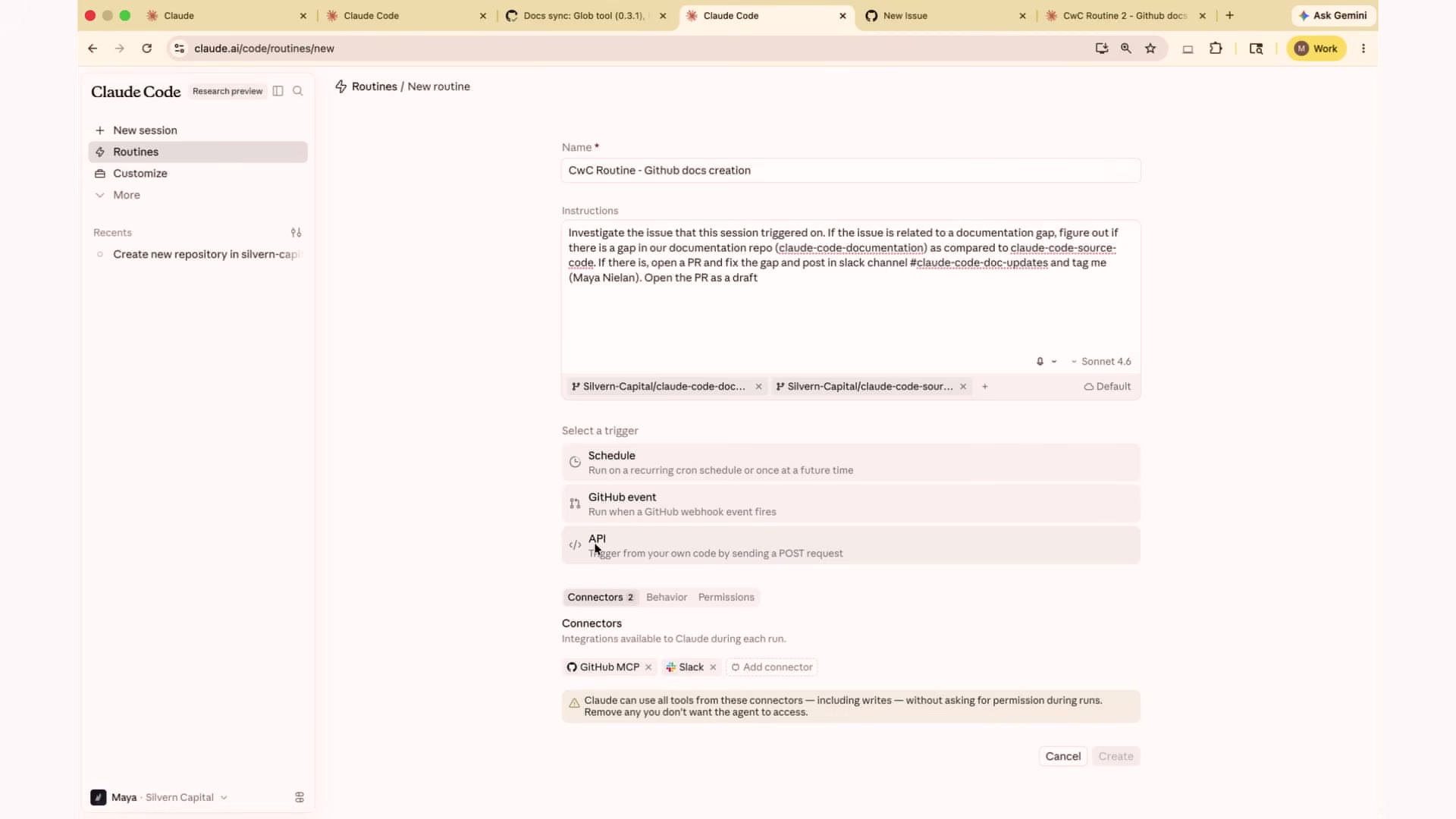Open the sidebar search icon
This screenshot has width=1456, height=819.
coord(298,91)
